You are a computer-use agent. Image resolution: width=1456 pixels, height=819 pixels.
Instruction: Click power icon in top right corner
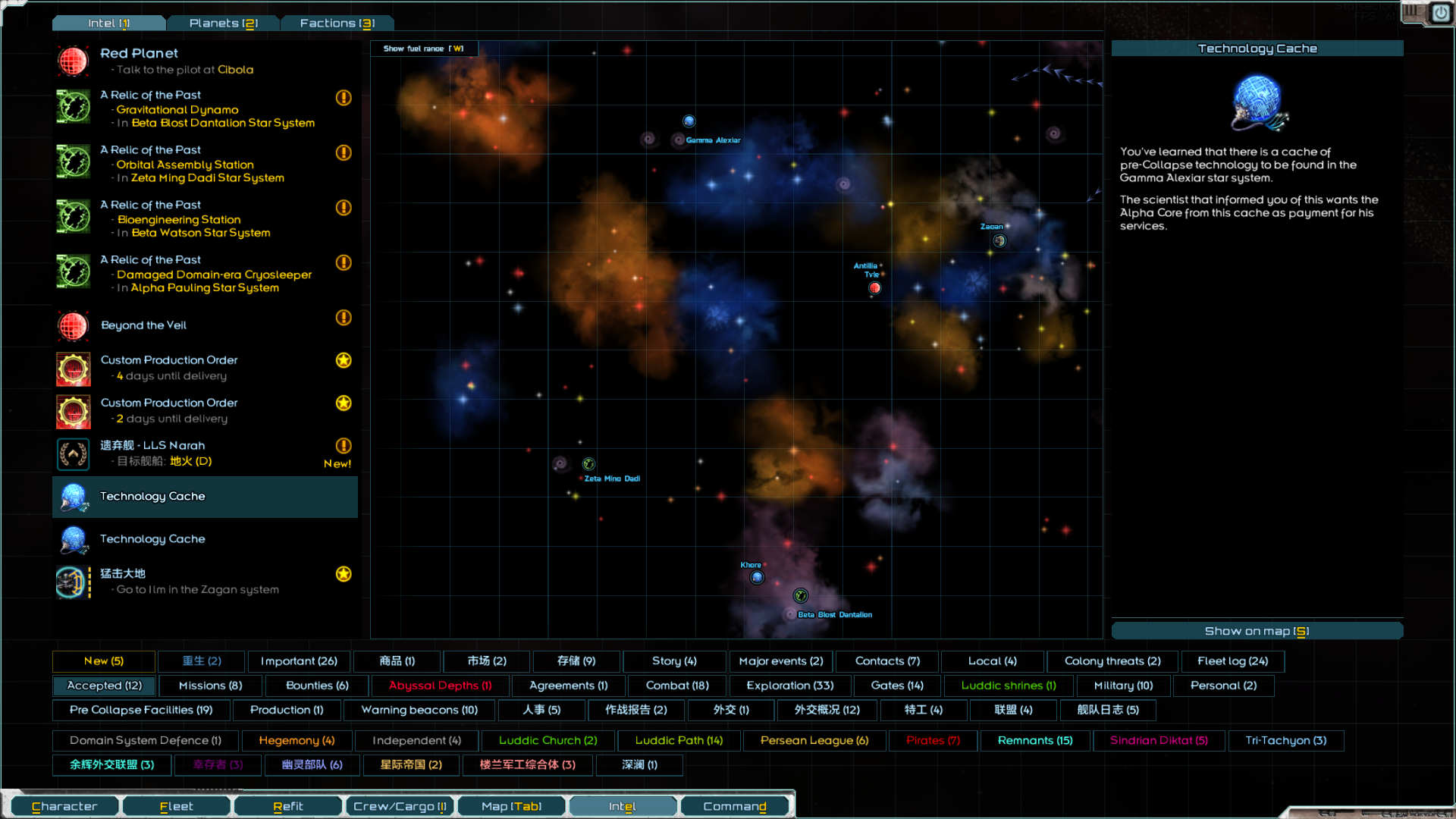click(1440, 14)
